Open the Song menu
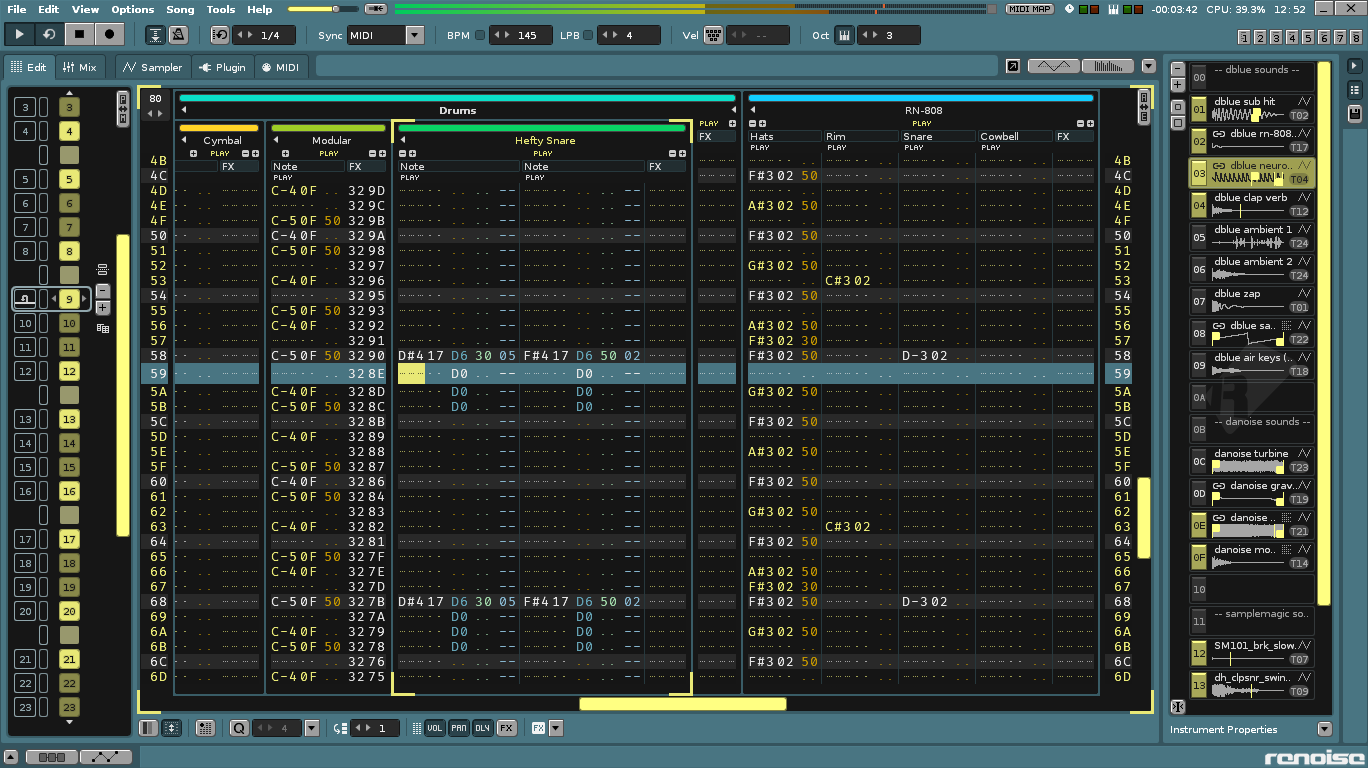This screenshot has width=1368, height=768. coord(180,9)
